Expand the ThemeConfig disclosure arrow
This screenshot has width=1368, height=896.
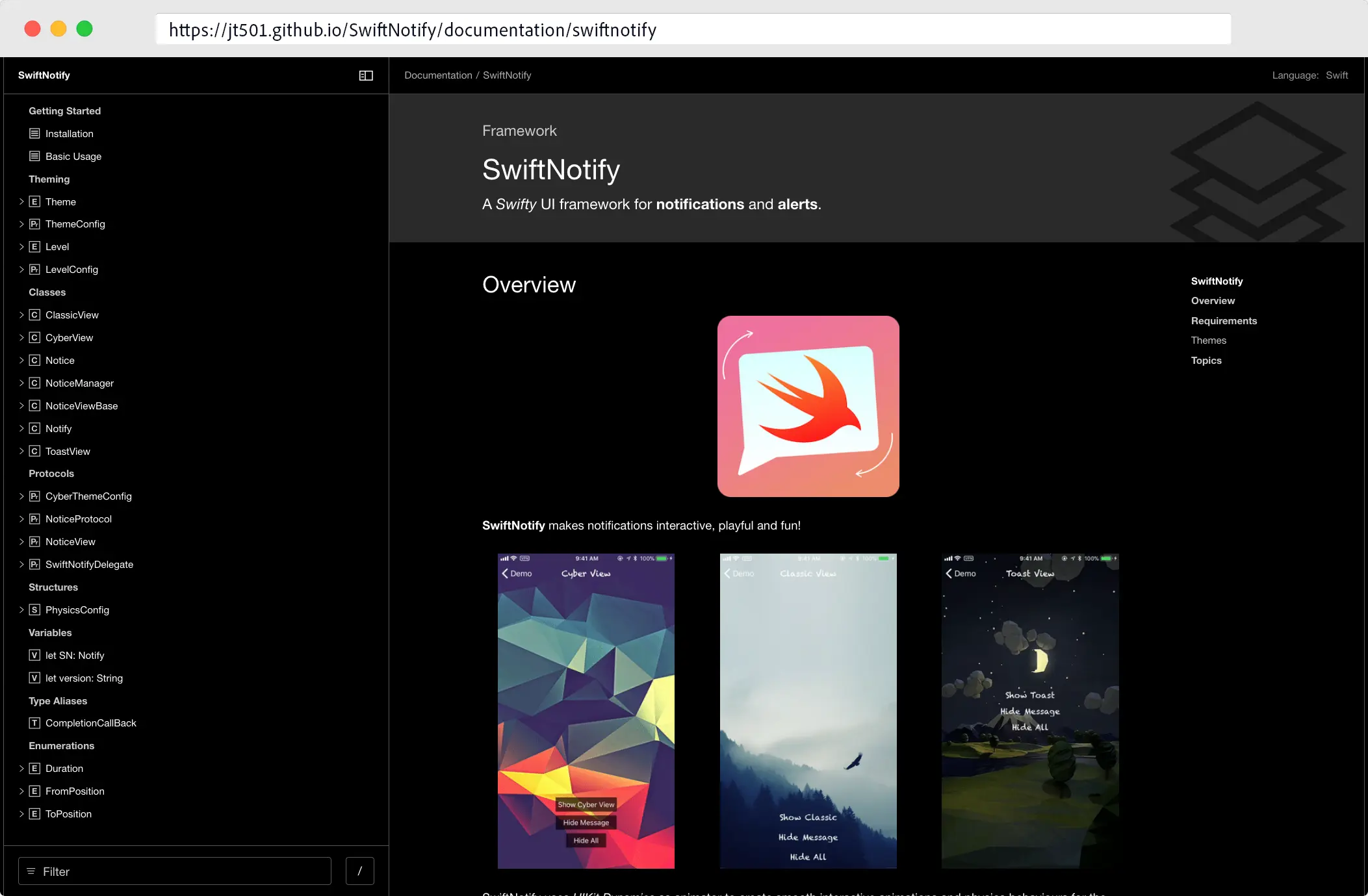point(21,224)
